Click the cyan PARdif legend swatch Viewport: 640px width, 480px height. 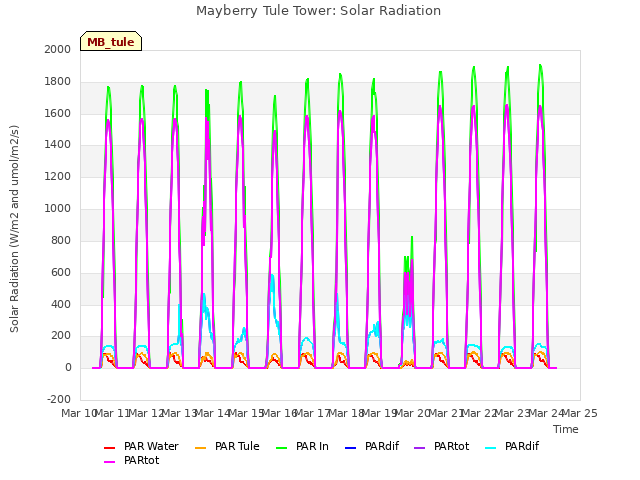click(x=490, y=448)
